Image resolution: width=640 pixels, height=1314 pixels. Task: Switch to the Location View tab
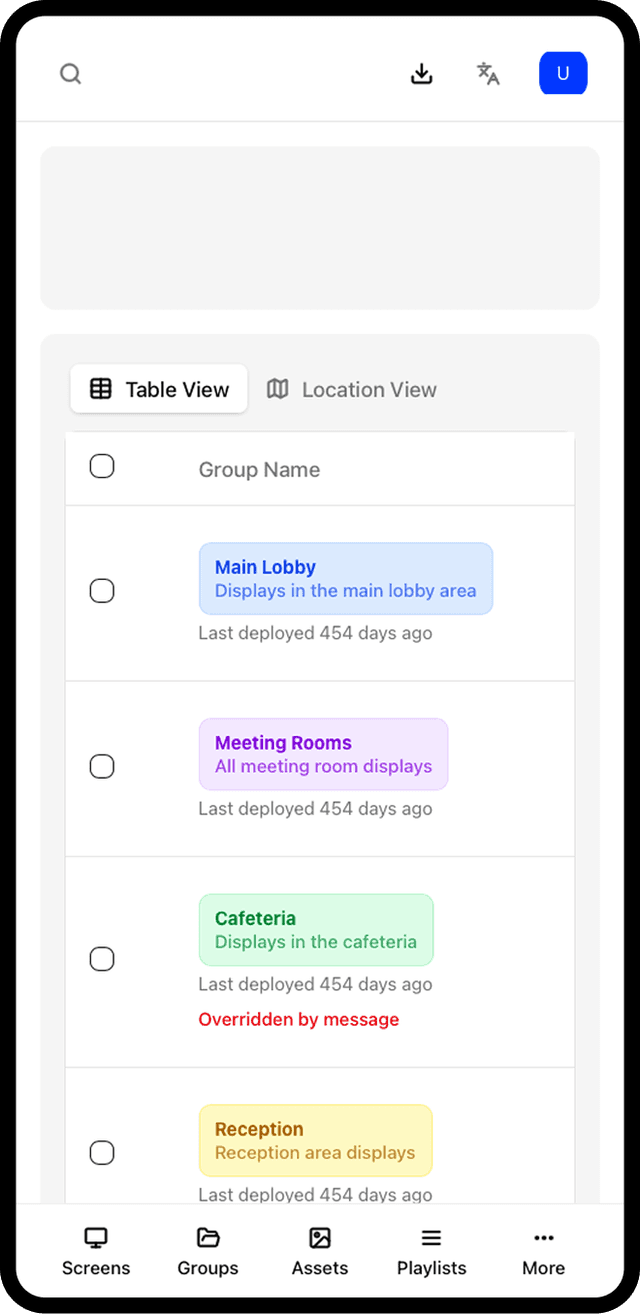352,389
